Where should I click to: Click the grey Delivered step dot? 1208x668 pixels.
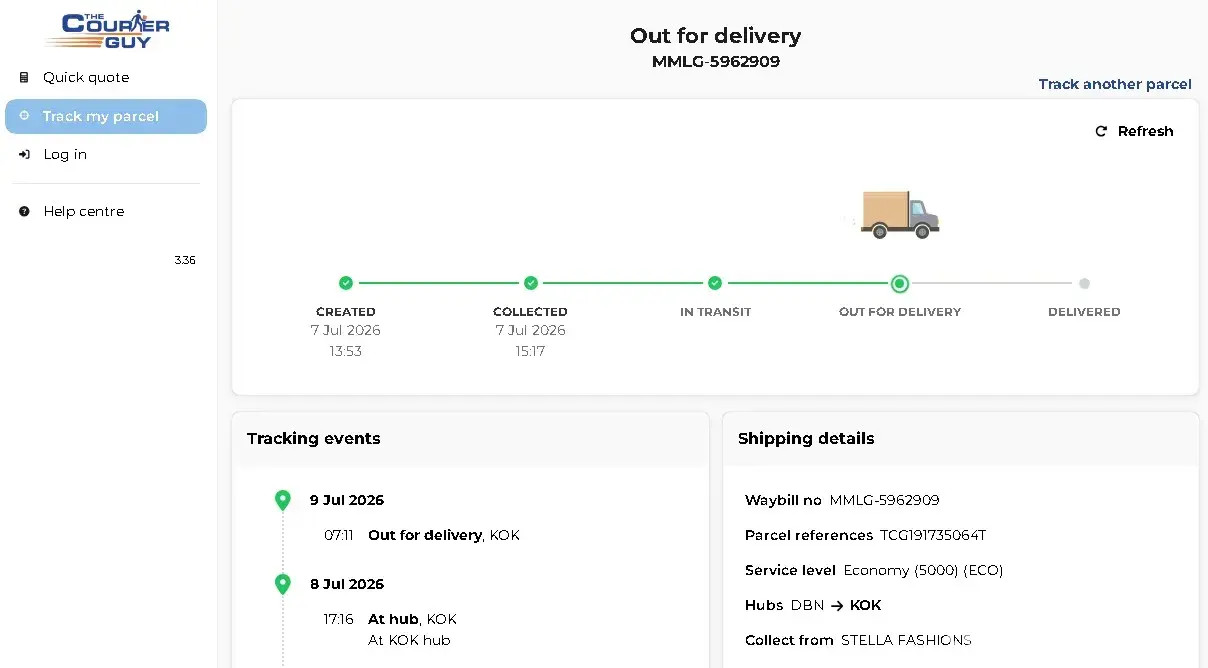1084,284
